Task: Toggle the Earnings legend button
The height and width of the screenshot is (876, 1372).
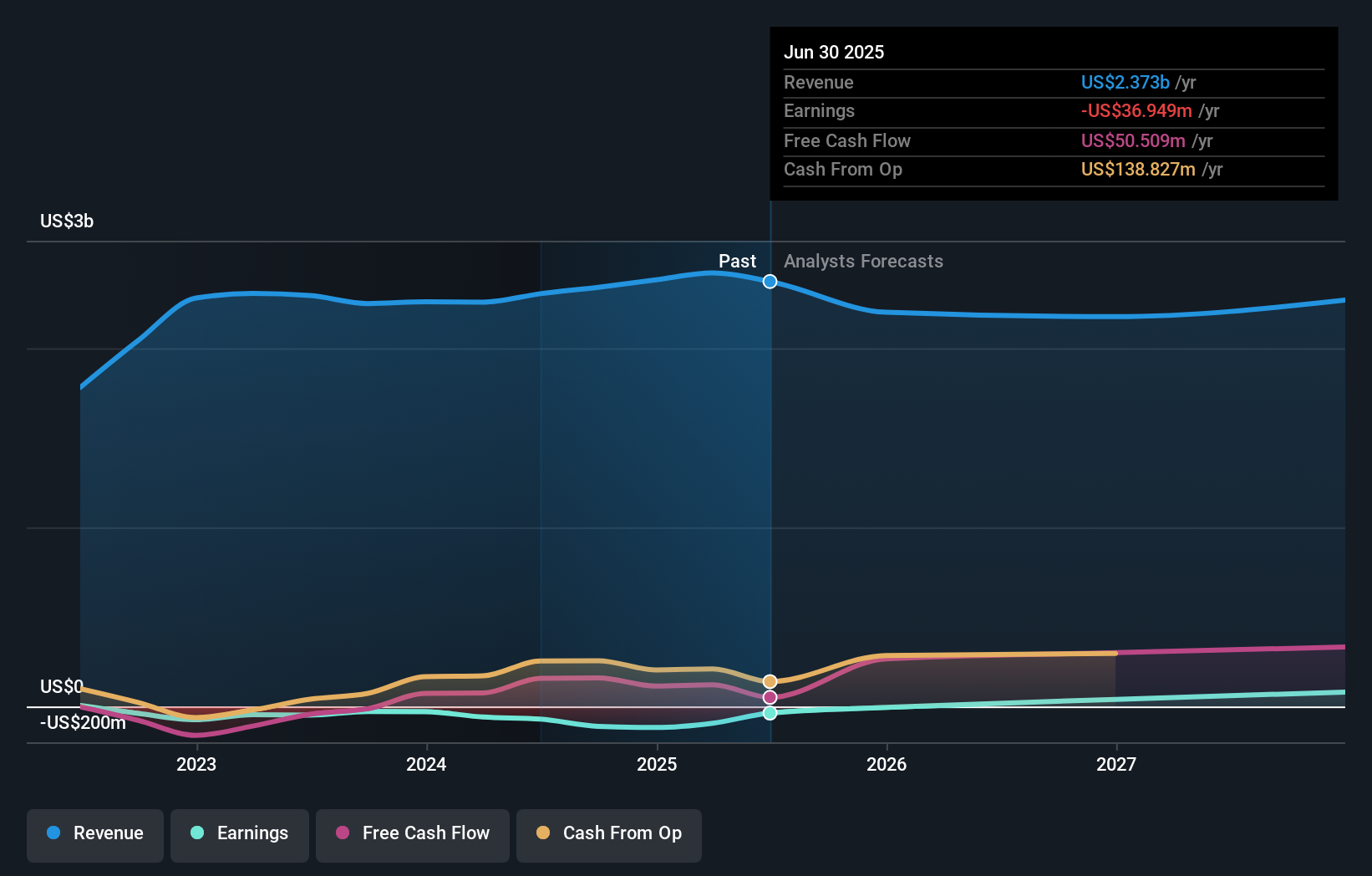Action: 240,835
